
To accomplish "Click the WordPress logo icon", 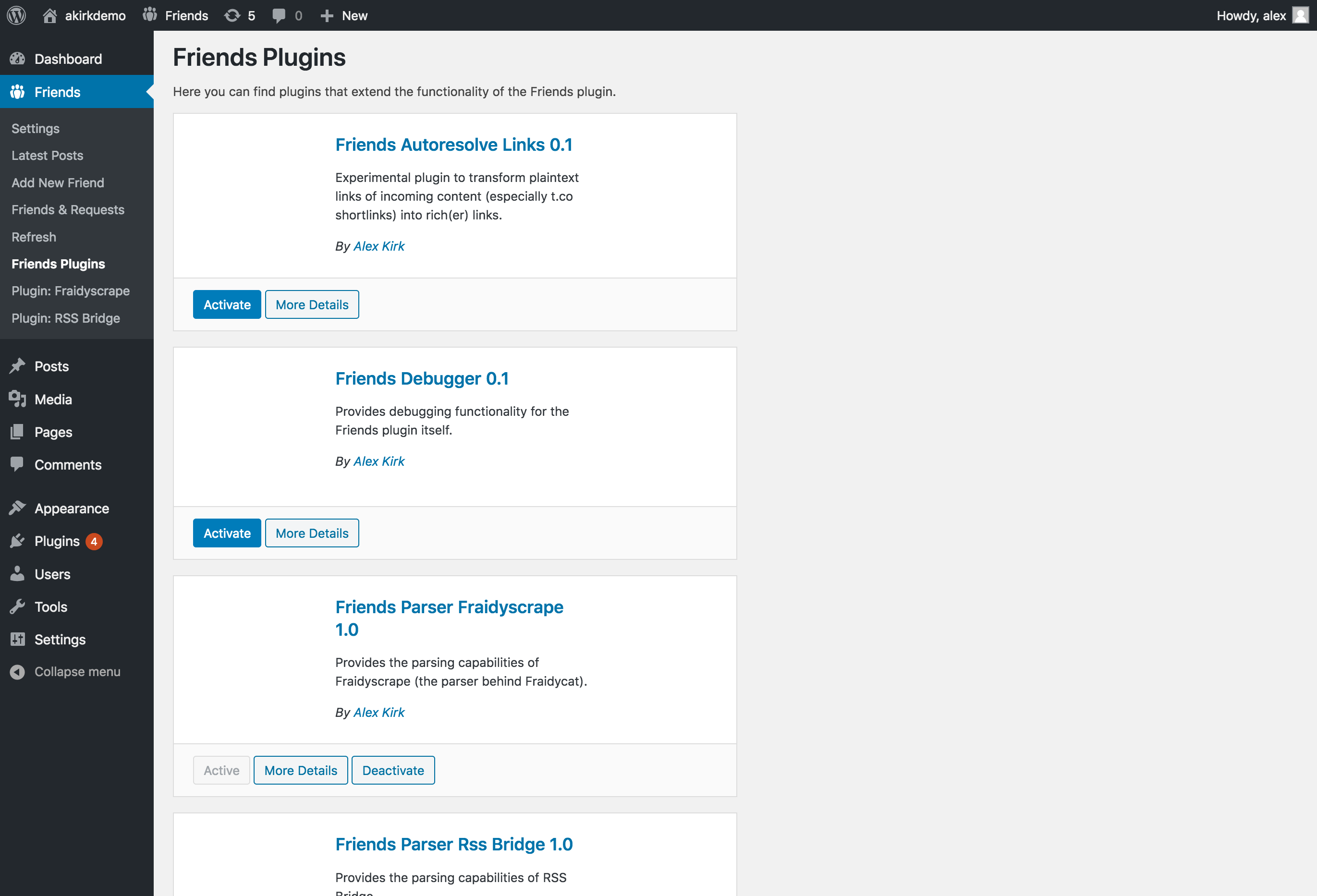I will [x=16, y=15].
